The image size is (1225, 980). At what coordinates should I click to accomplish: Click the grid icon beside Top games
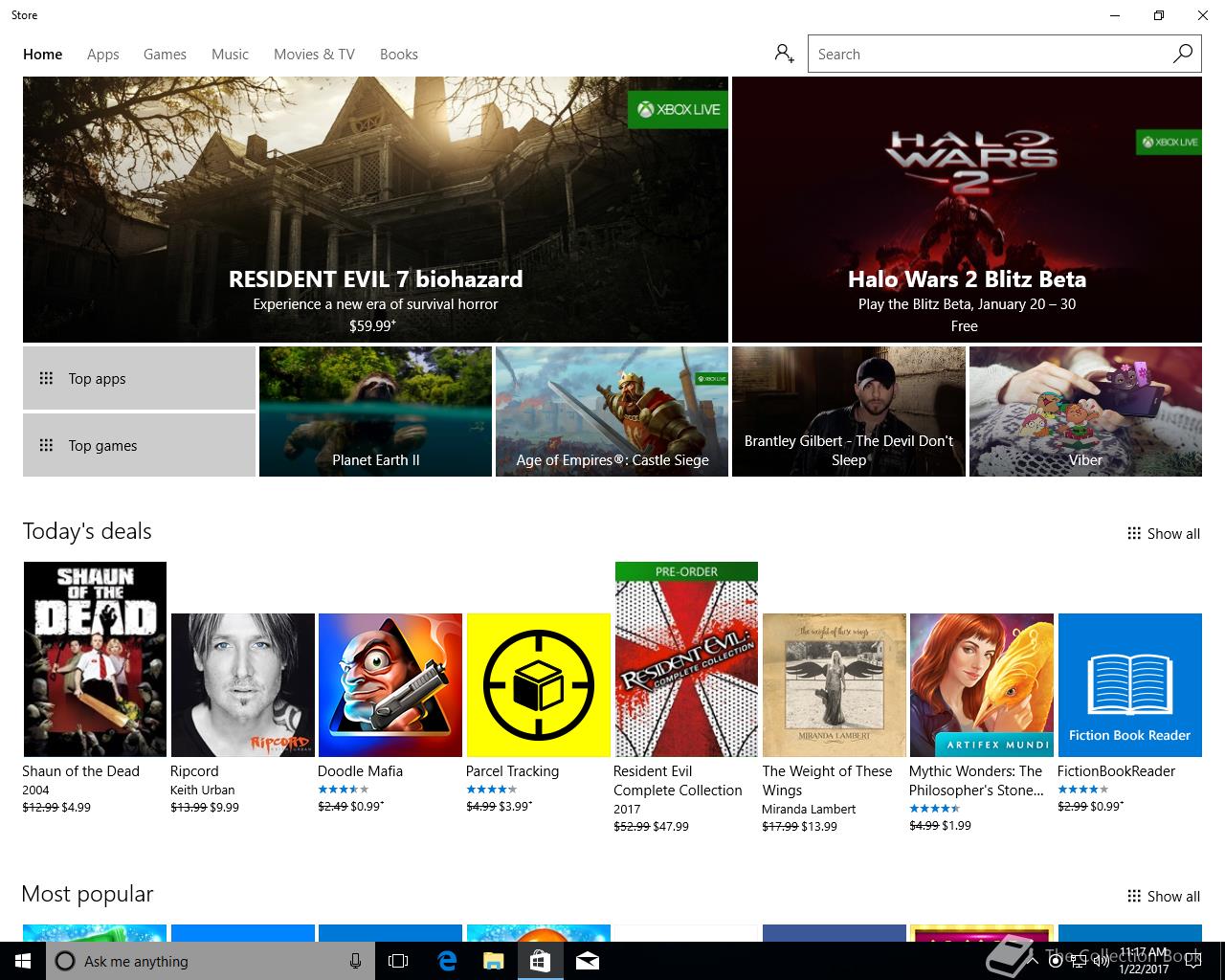pos(46,445)
